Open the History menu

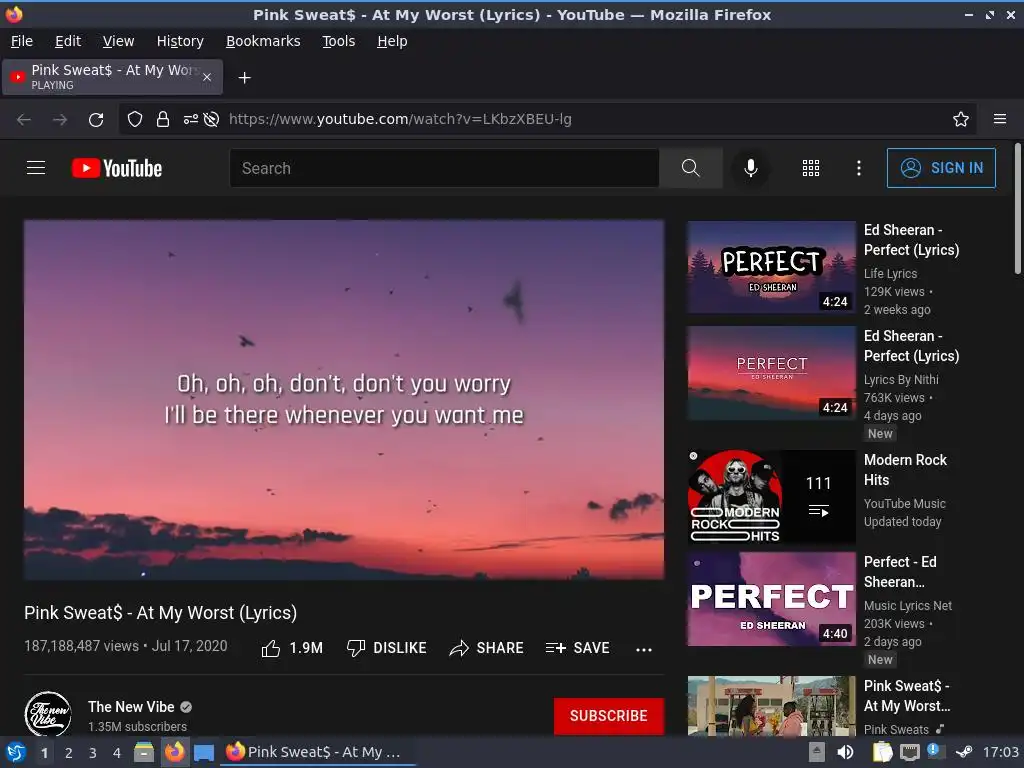pos(180,41)
